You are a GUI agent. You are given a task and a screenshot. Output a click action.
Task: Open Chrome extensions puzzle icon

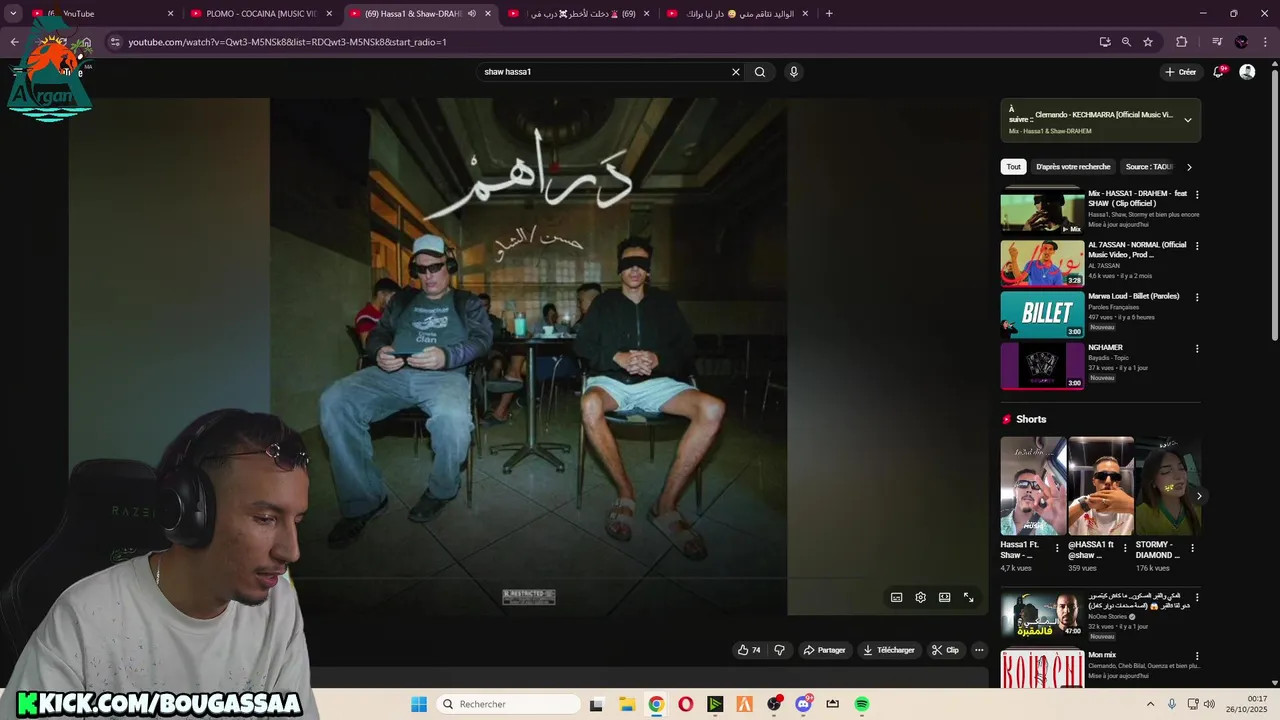[1181, 42]
